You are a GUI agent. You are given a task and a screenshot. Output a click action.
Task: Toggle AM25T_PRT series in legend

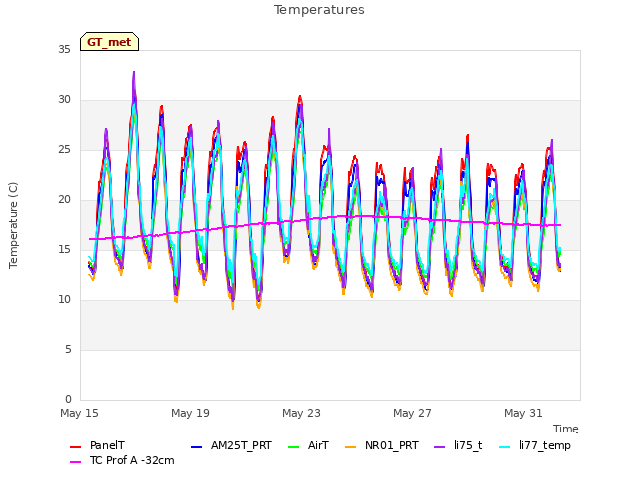tap(241, 445)
